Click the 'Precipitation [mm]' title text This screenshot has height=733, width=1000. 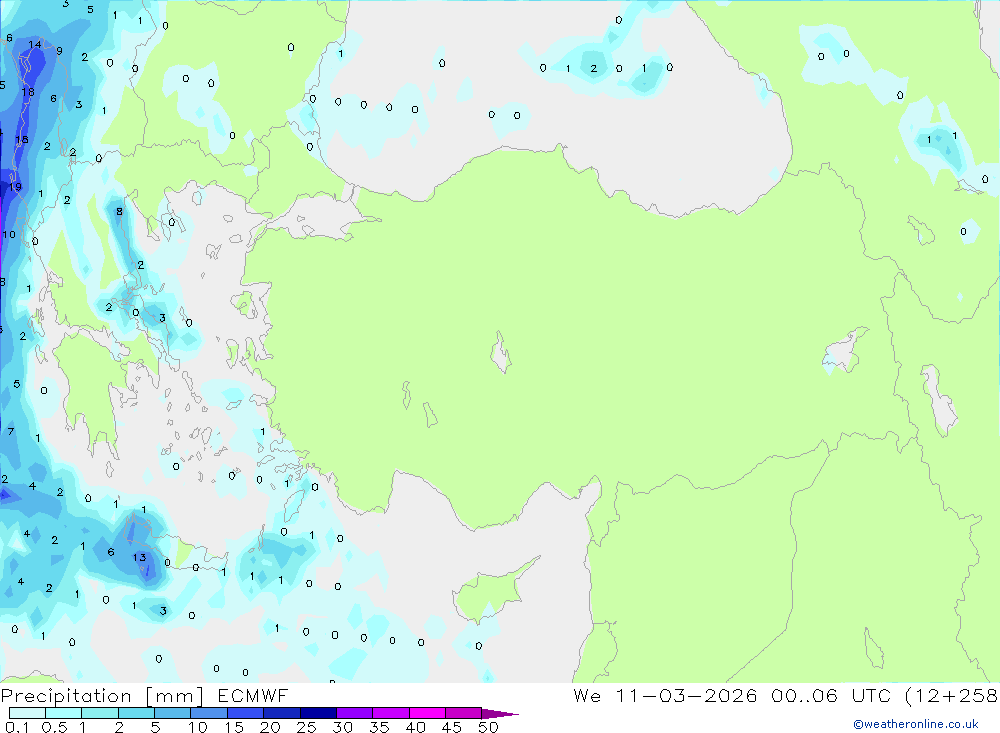pyautogui.click(x=102, y=696)
